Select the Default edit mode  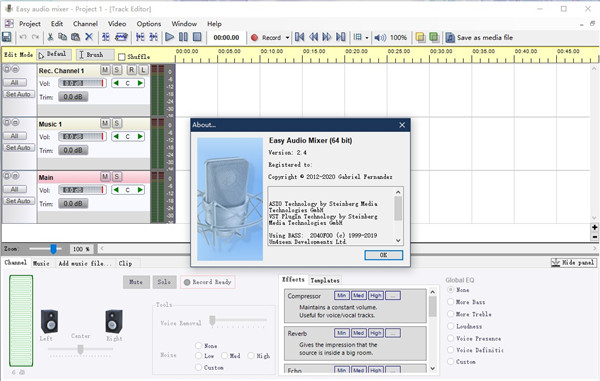(54, 55)
